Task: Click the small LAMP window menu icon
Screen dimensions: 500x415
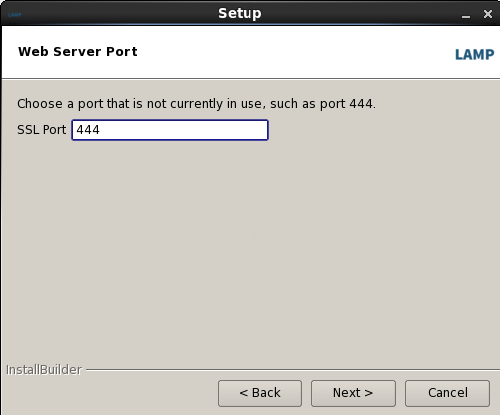Action: click(x=15, y=15)
